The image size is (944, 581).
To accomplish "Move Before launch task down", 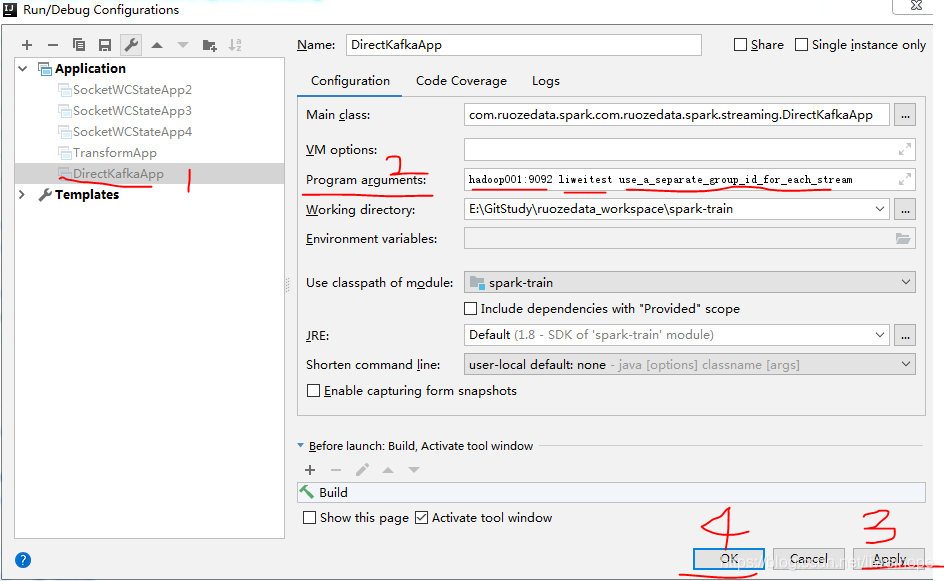I will pyautogui.click(x=414, y=470).
